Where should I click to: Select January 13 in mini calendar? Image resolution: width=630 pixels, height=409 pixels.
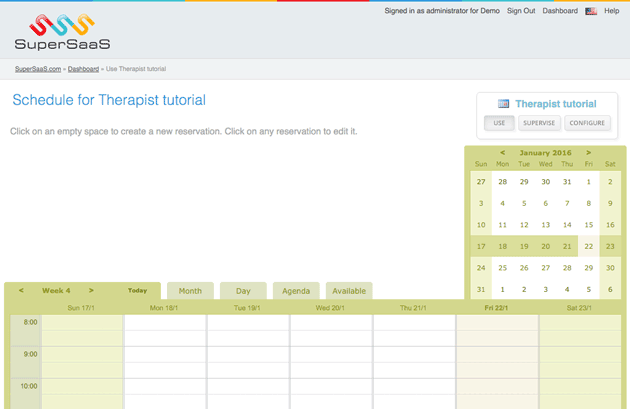(546, 225)
